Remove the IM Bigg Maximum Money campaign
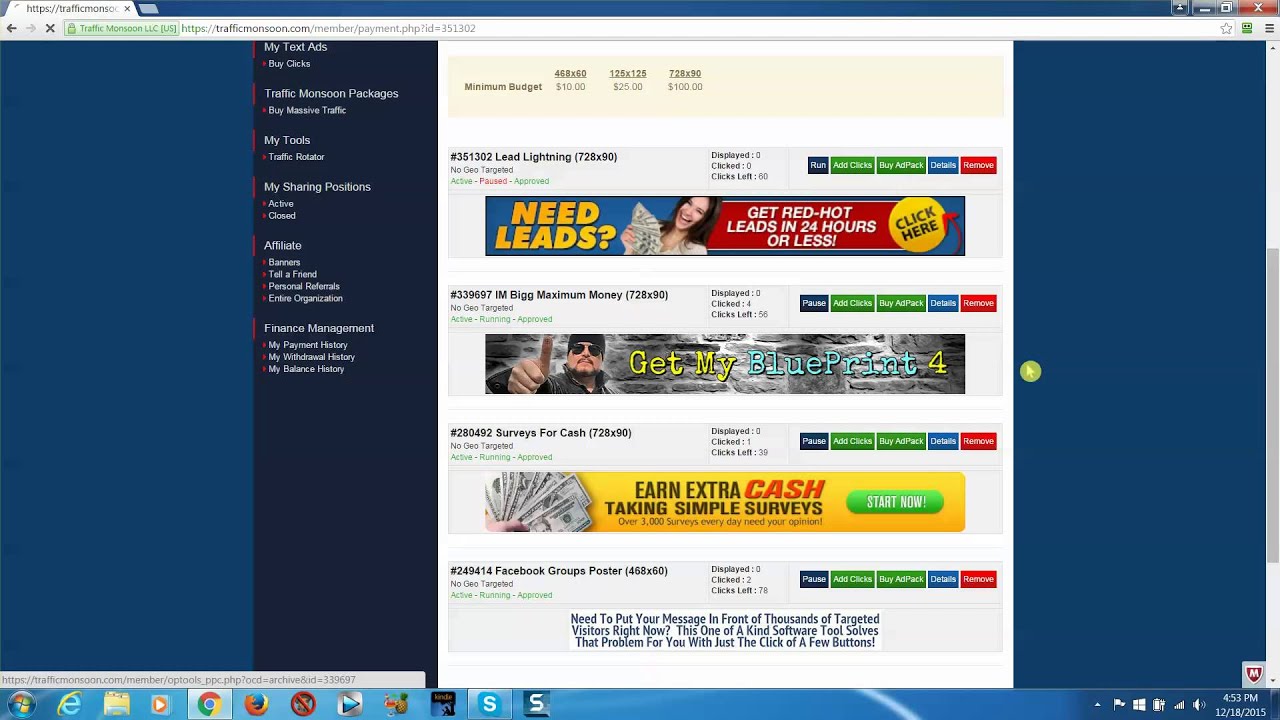The width and height of the screenshot is (1280, 720). (978, 303)
